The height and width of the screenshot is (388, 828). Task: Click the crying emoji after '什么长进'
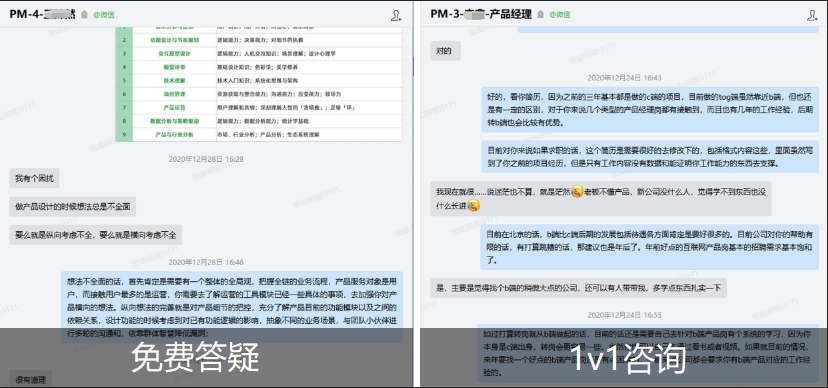pyautogui.click(x=474, y=205)
